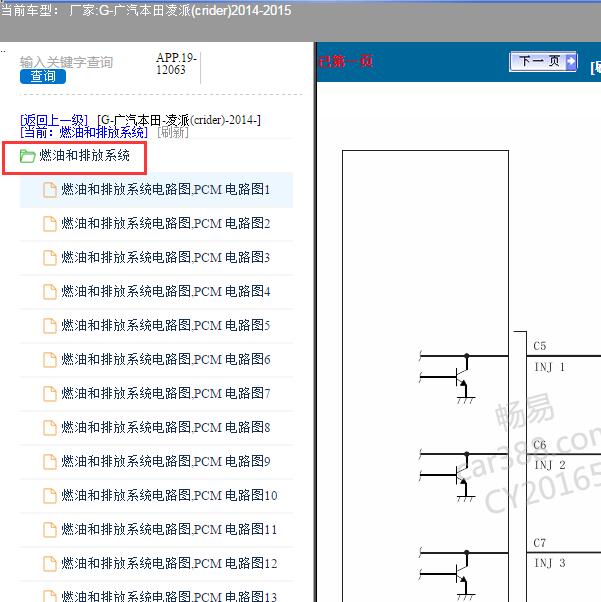The height and width of the screenshot is (602, 601).
Task: Click file icon beside 电路图1
Action: tap(50, 190)
